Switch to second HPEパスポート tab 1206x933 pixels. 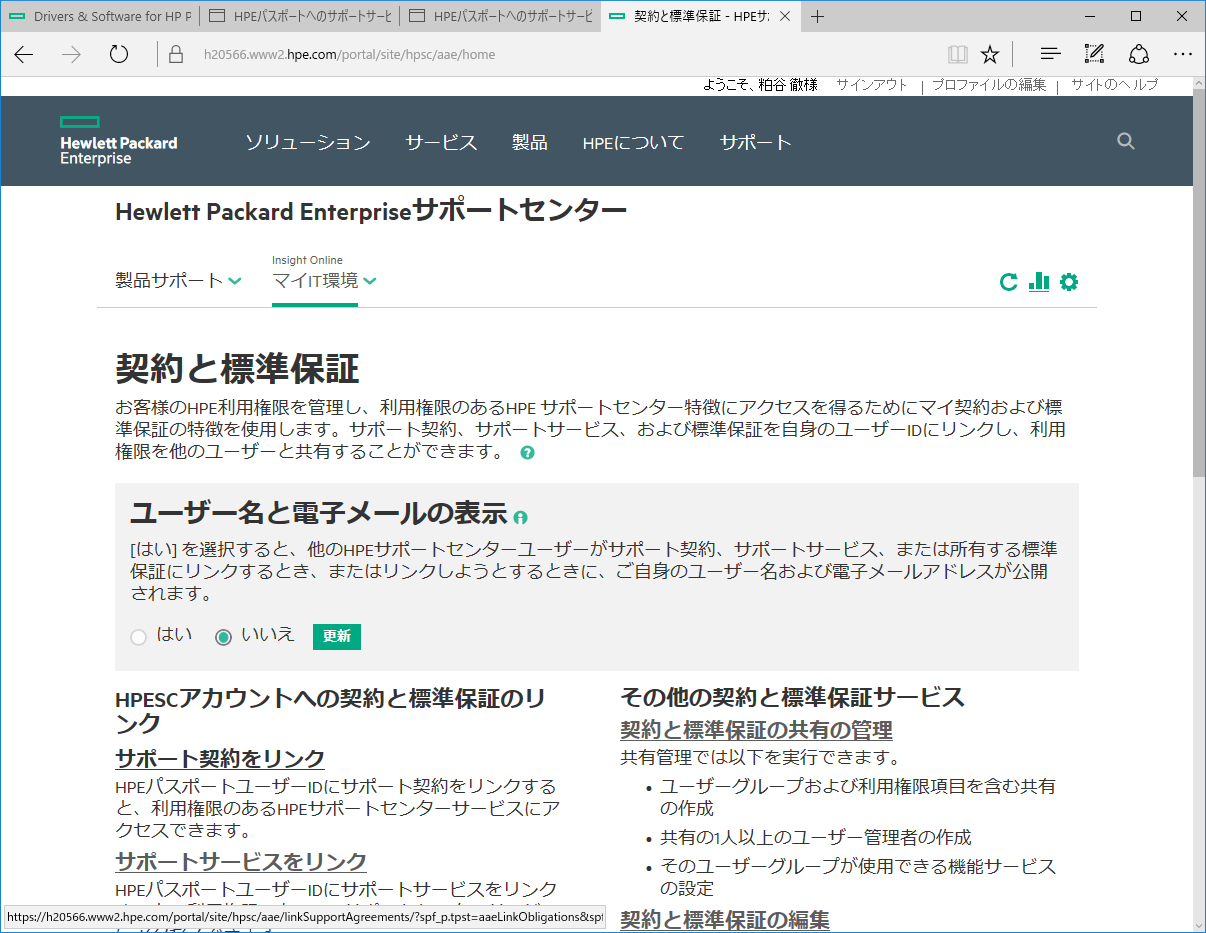point(300,16)
